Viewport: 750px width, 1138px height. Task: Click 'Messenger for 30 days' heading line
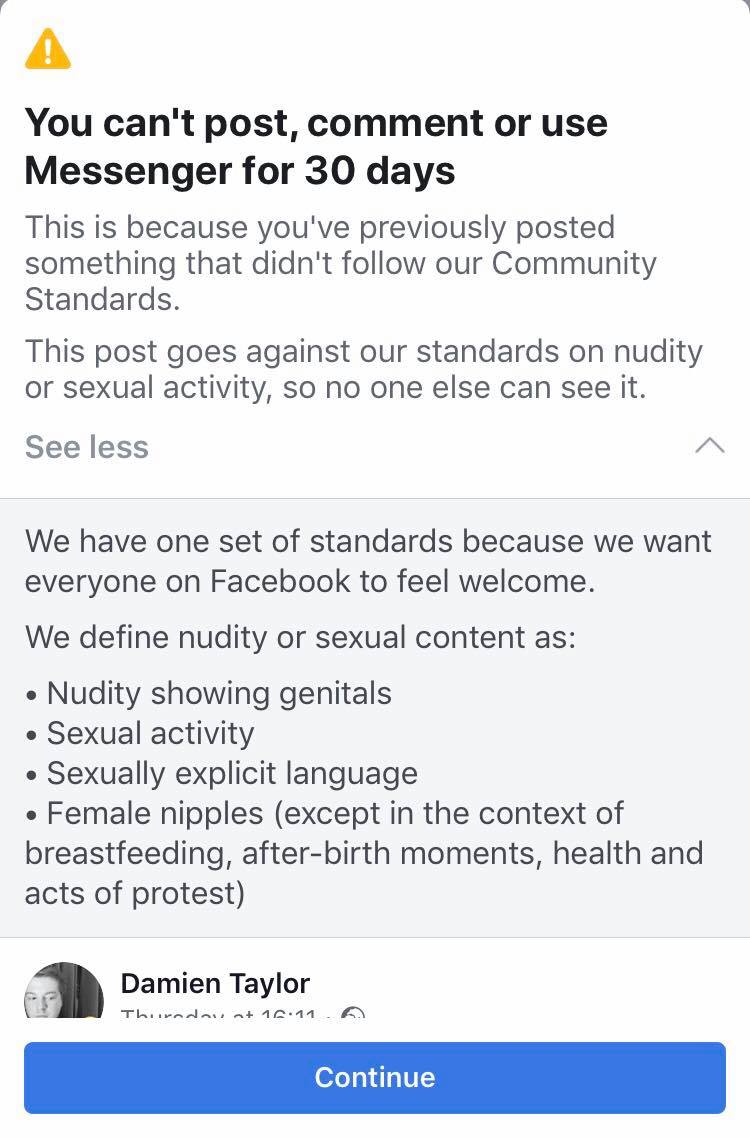[240, 171]
